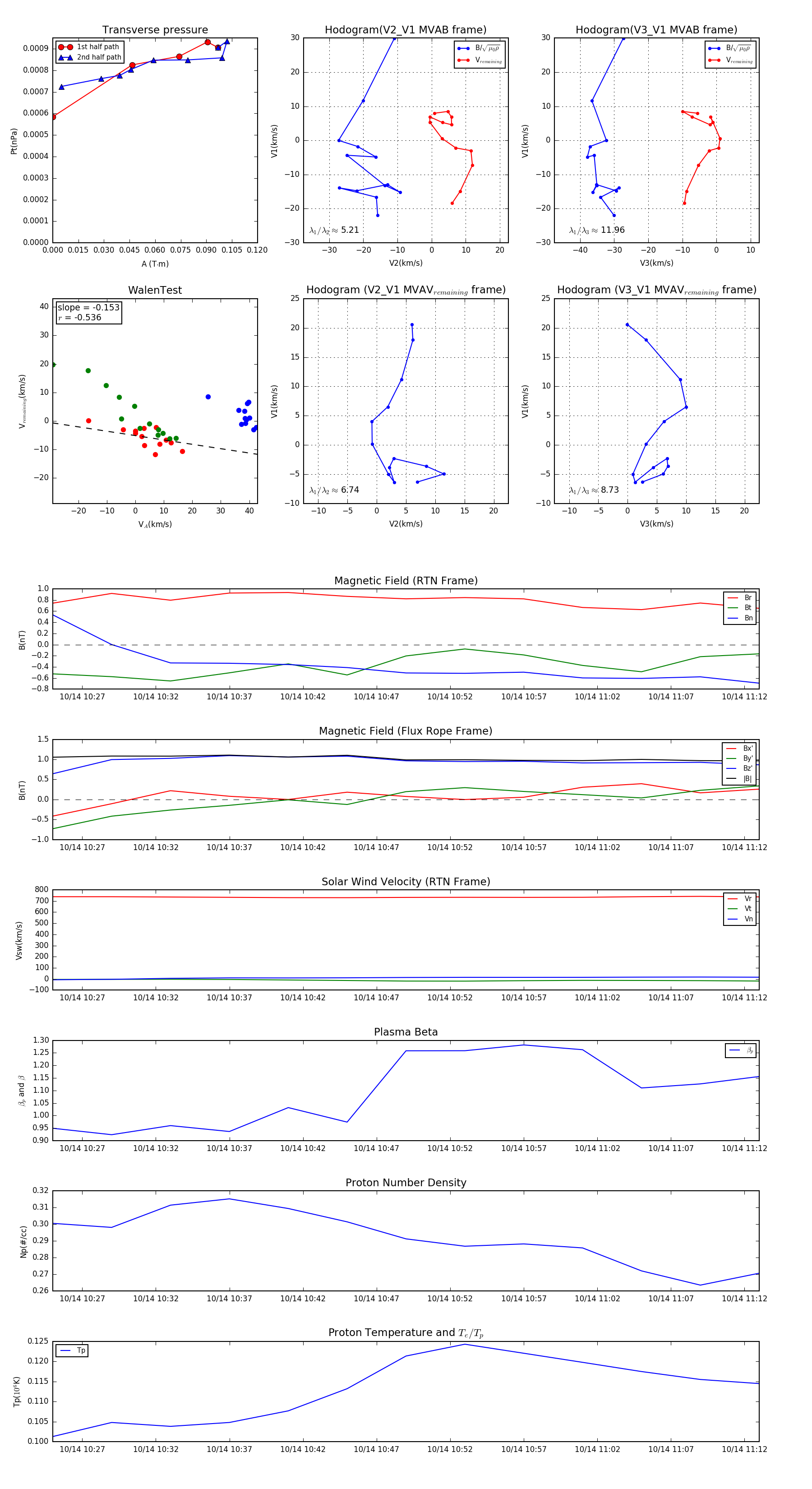
Task: Click the 'A (T·m)' axis label
Action: click(155, 264)
